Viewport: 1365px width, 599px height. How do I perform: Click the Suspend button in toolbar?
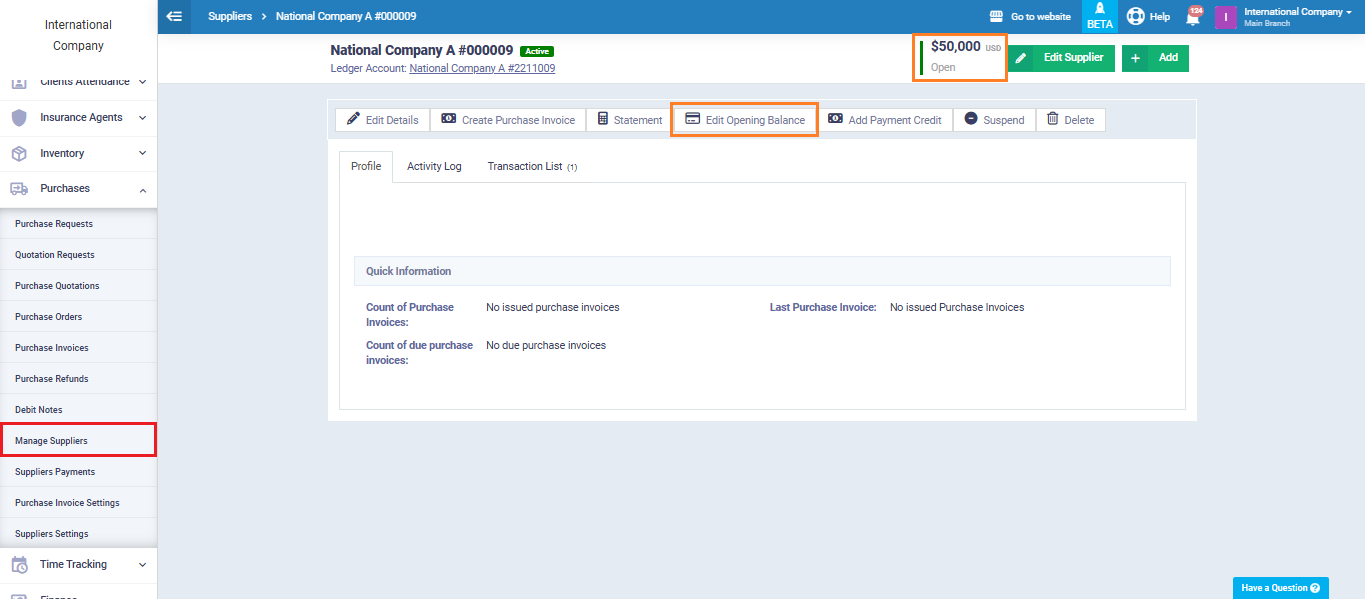(994, 120)
